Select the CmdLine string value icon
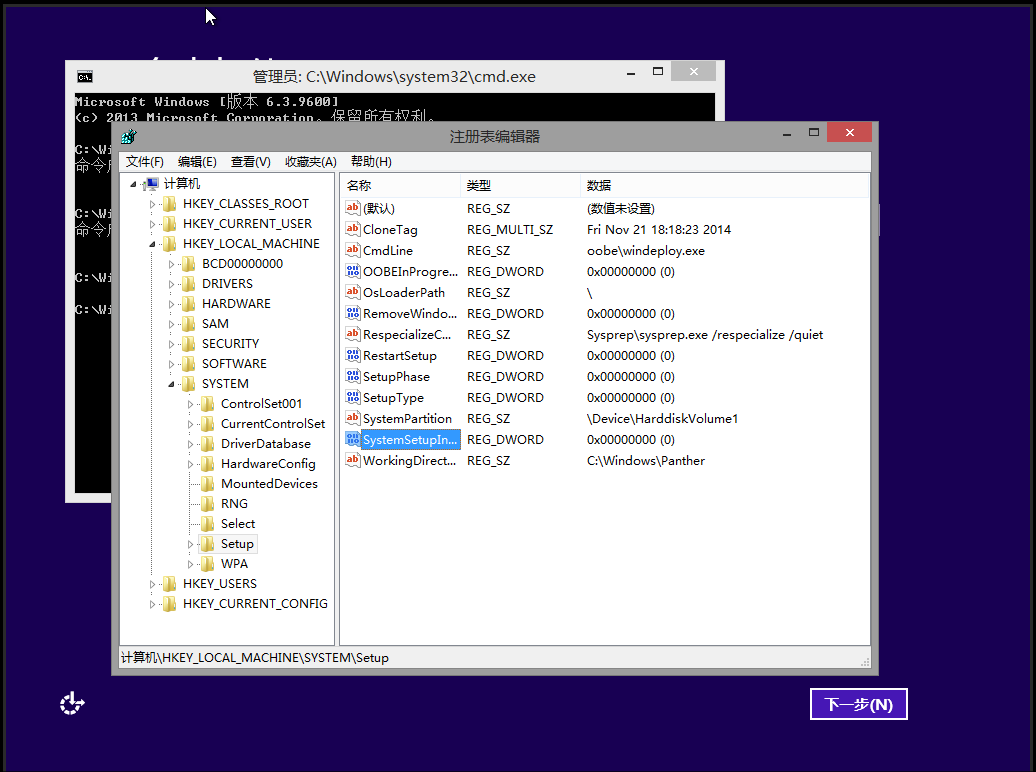This screenshot has height=772, width=1036. (352, 251)
